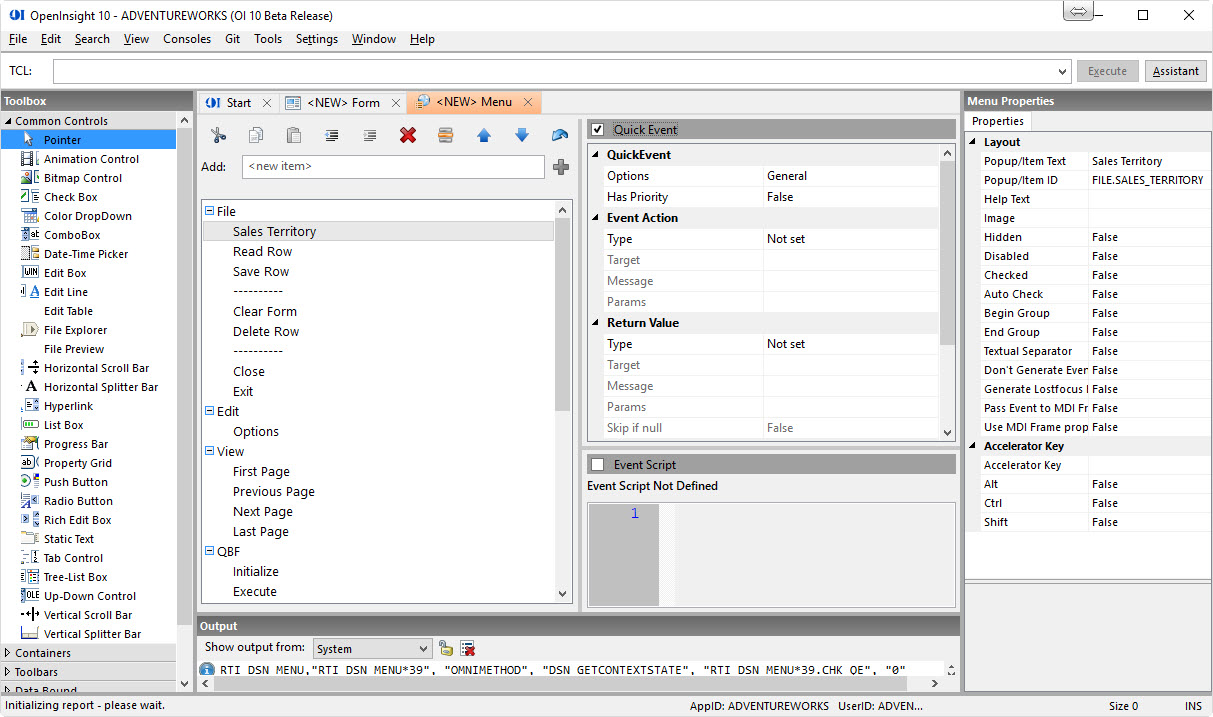The height and width of the screenshot is (717, 1213).
Task: Click the Paste clipboard icon in menu designer
Action: pyautogui.click(x=294, y=135)
